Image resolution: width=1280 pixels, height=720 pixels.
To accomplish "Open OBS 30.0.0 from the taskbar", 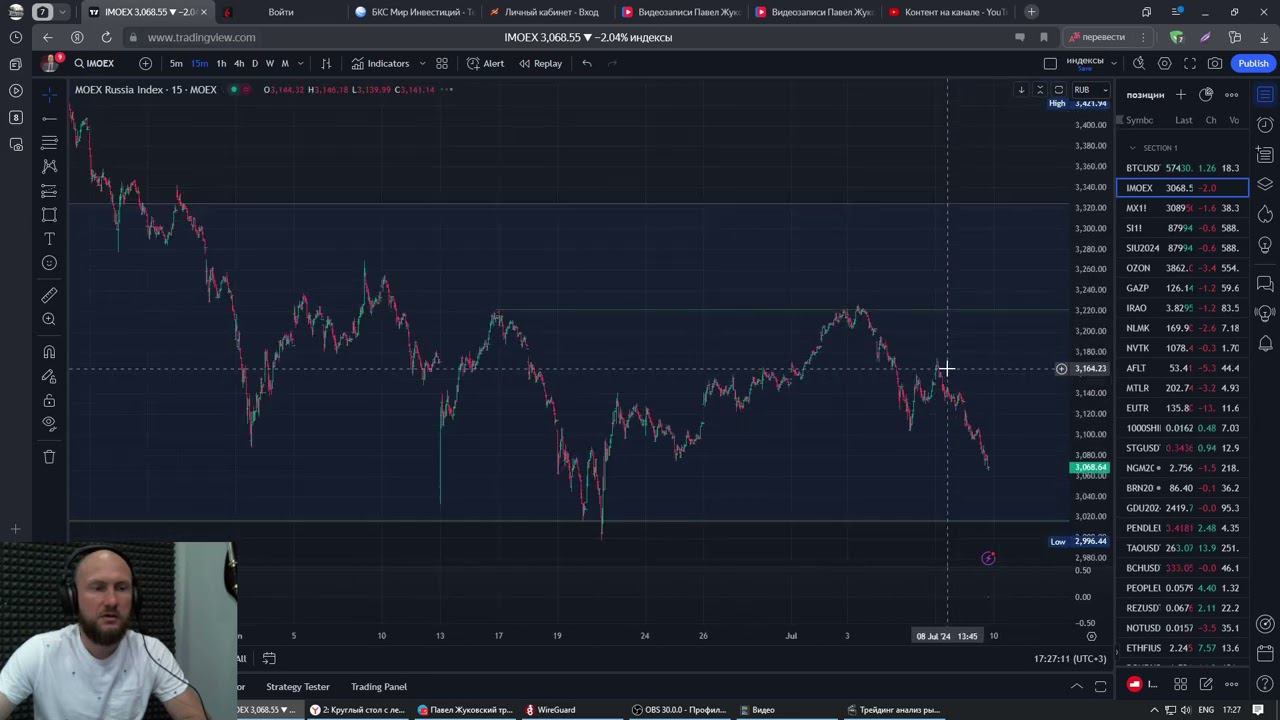I will tap(679, 710).
